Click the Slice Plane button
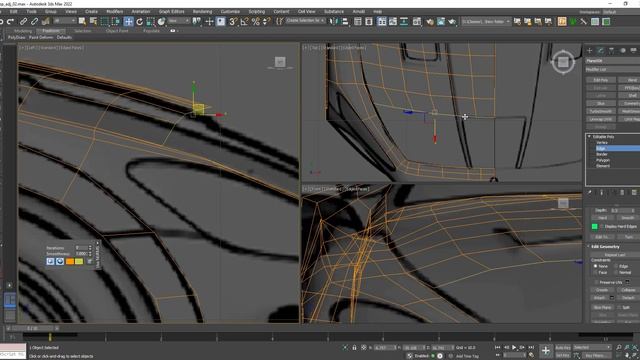Viewport: 640px width, 360px height. [602, 307]
